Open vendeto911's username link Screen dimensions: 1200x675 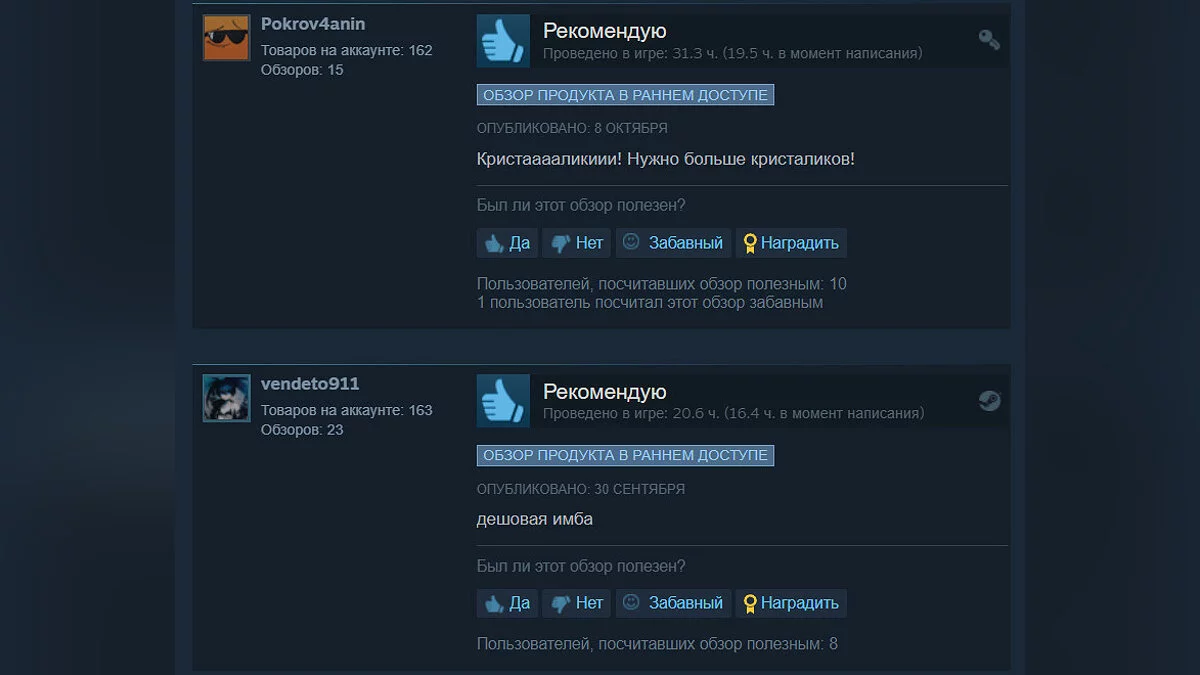point(310,384)
